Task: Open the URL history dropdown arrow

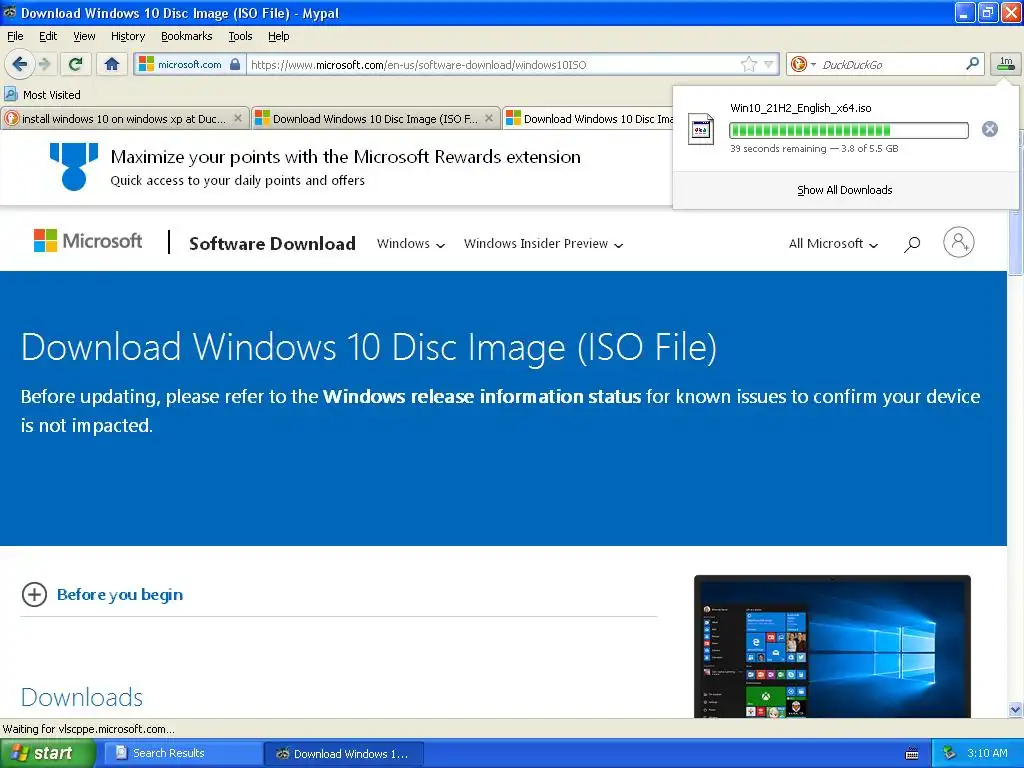Action: point(769,64)
